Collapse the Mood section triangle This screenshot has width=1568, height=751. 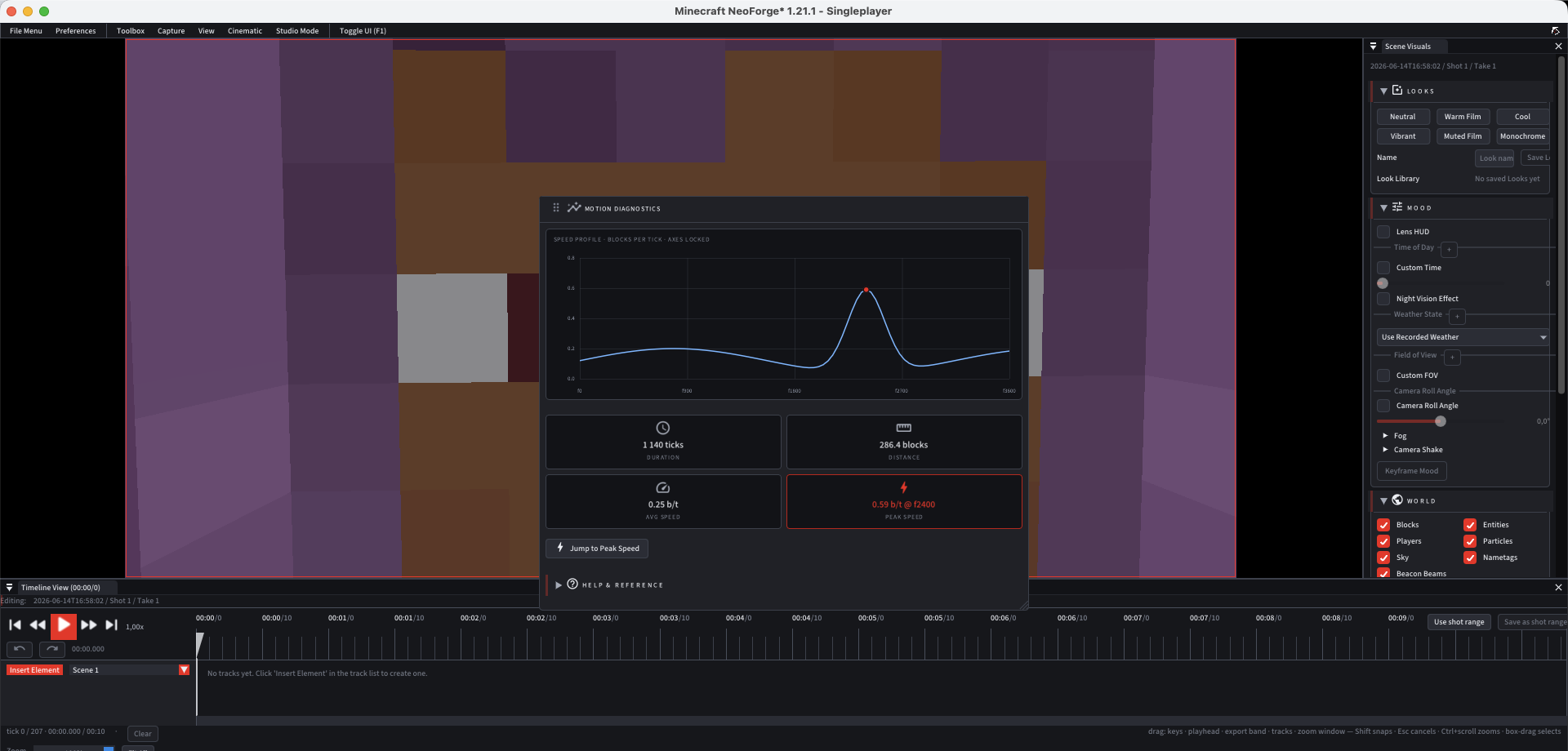[x=1383, y=207]
